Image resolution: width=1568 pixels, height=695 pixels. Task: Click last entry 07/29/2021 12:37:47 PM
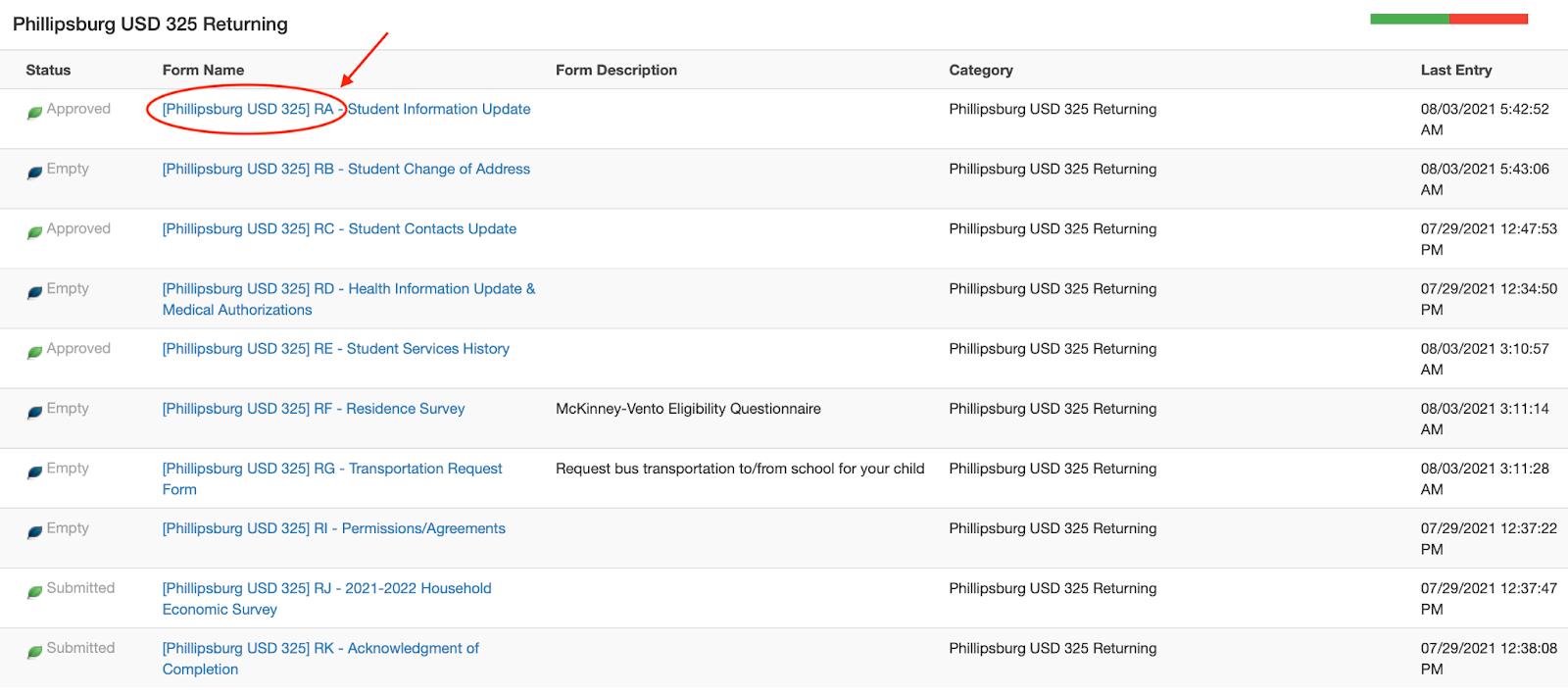1489,598
